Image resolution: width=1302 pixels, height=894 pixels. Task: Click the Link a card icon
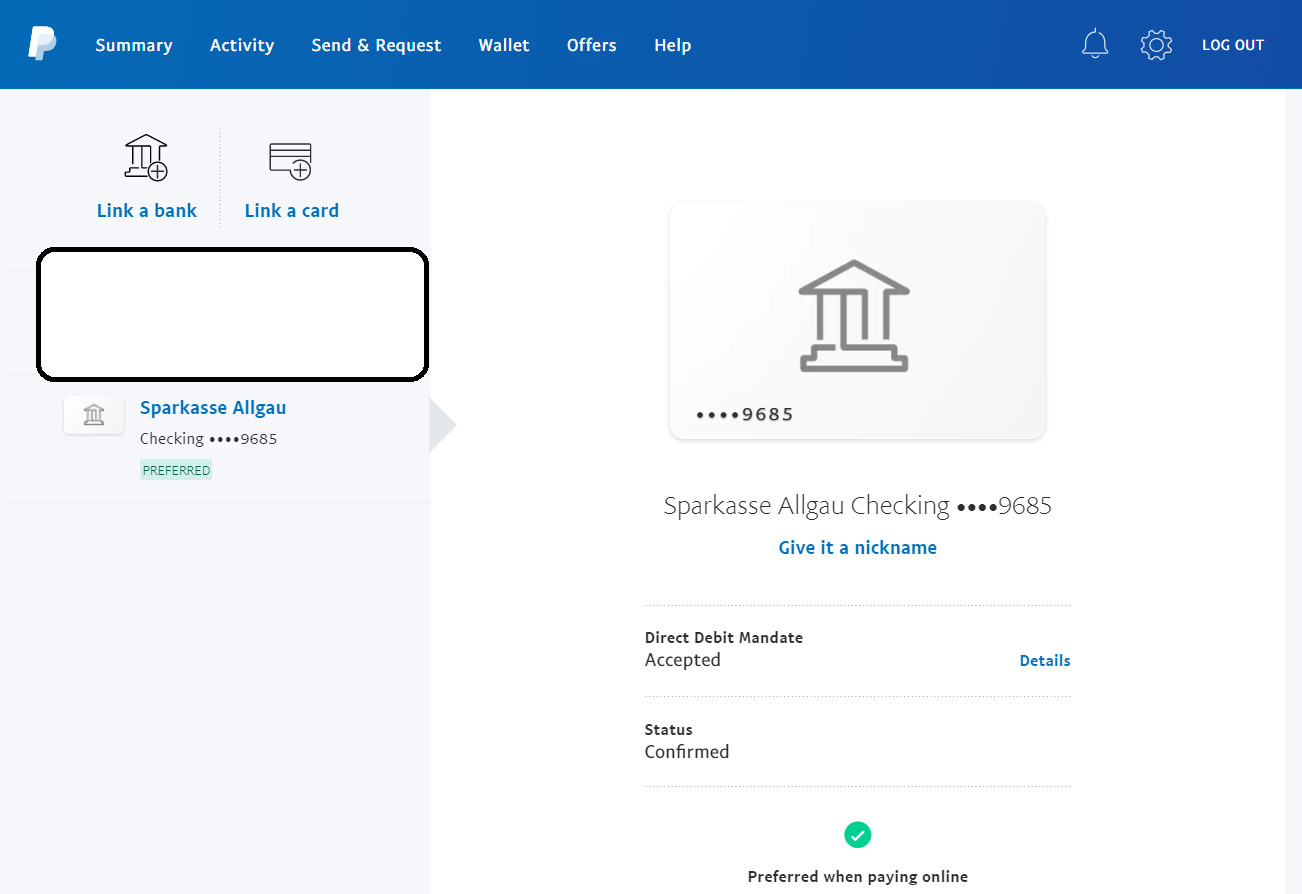[291, 160]
